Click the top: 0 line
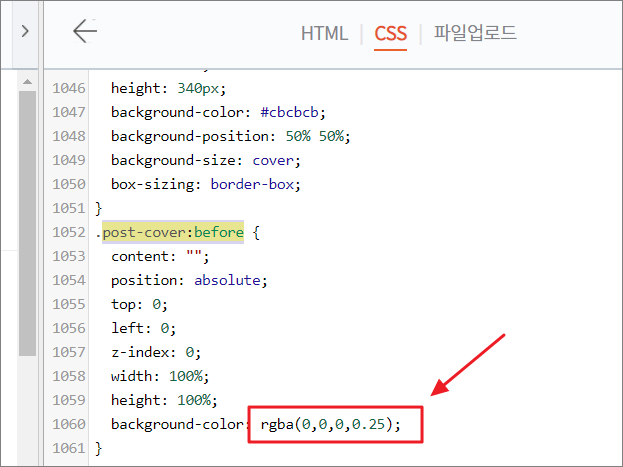 139,304
